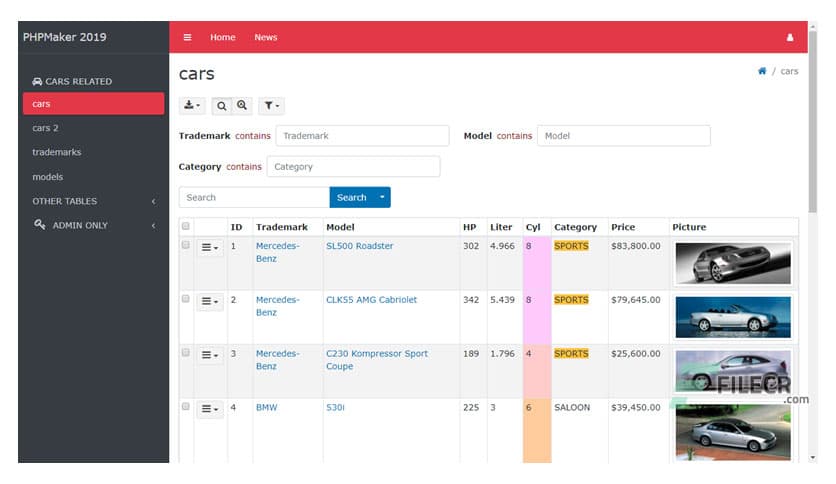Click the blue Search button

[x=351, y=198]
